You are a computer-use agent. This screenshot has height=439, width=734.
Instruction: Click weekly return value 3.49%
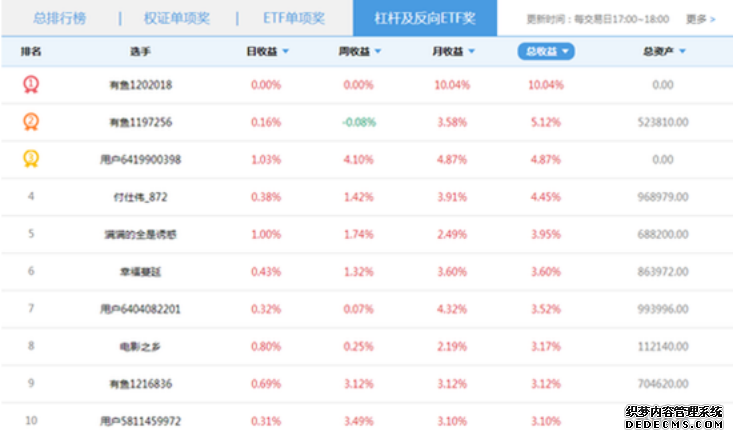[x=359, y=421]
